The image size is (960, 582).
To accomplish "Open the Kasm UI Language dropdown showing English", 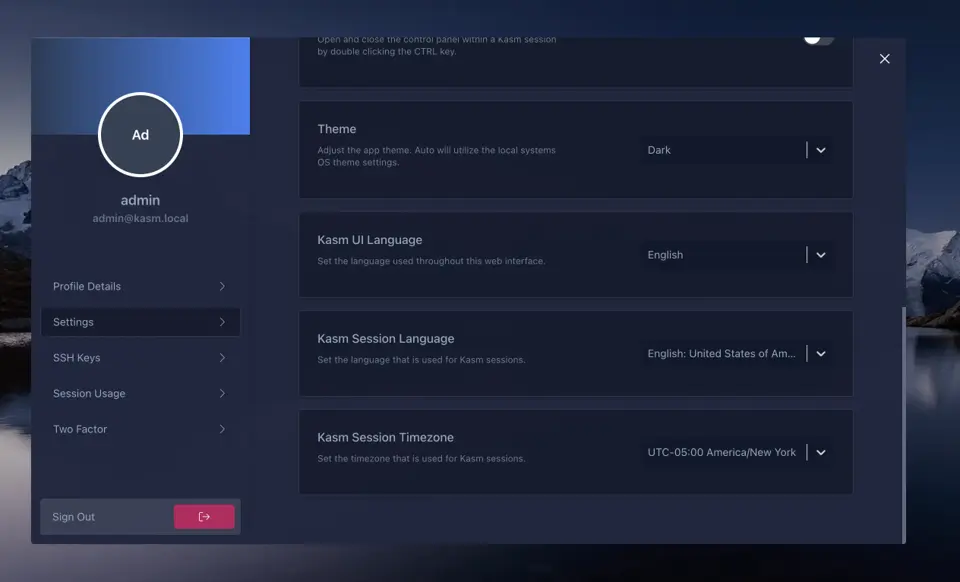I will click(x=737, y=255).
